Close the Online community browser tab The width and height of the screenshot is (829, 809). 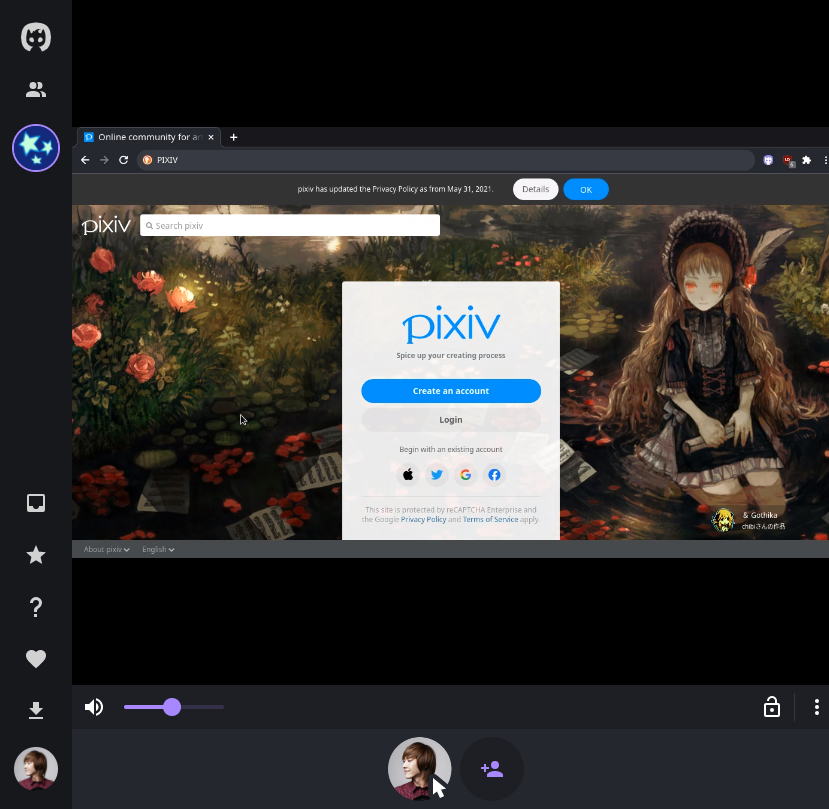(211, 137)
